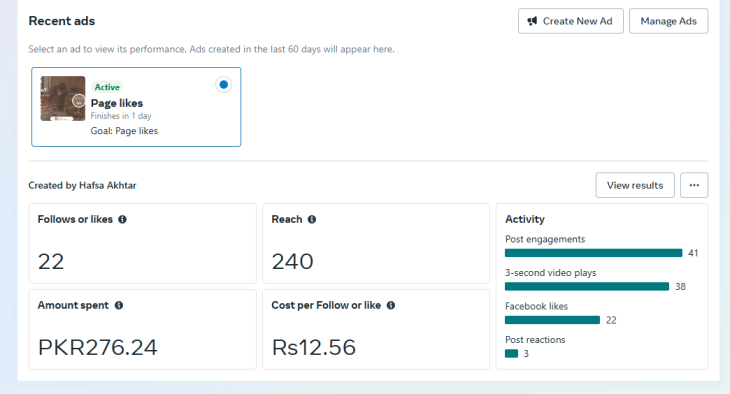Image resolution: width=730 pixels, height=394 pixels.
Task: Show info tooltip for Amount spent
Action: [x=119, y=306]
